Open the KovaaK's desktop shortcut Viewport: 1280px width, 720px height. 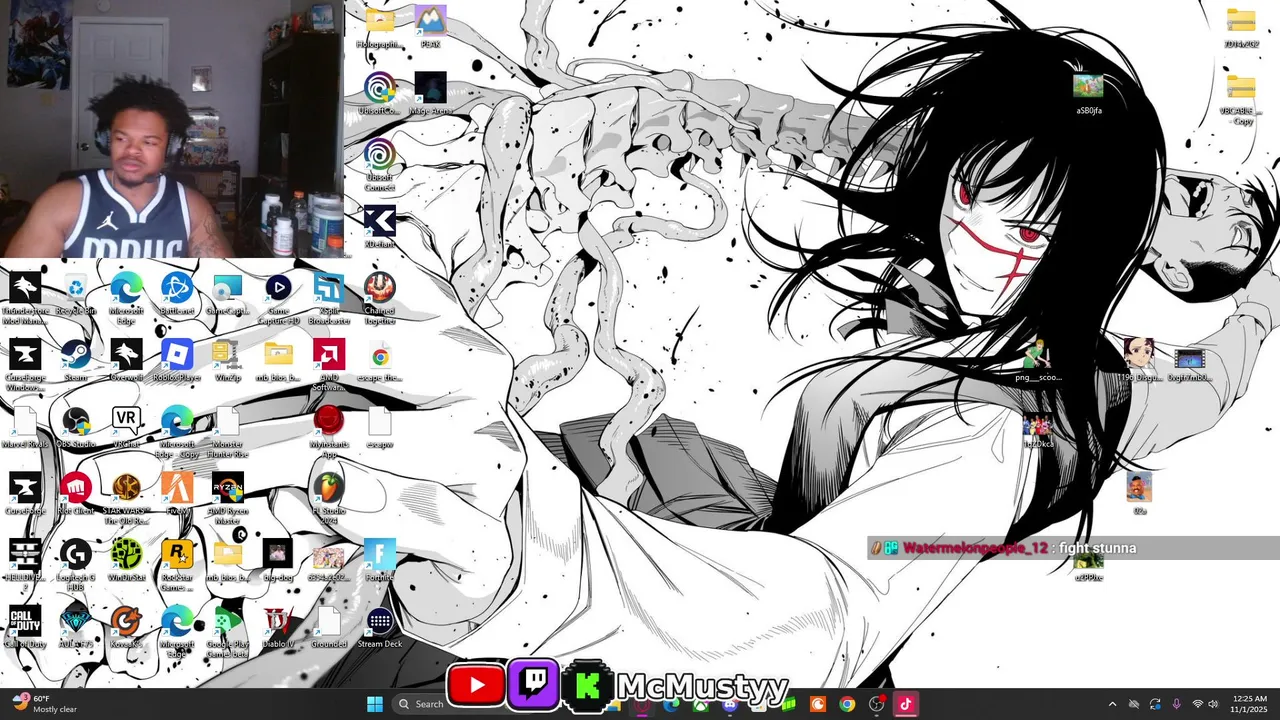pos(126,628)
